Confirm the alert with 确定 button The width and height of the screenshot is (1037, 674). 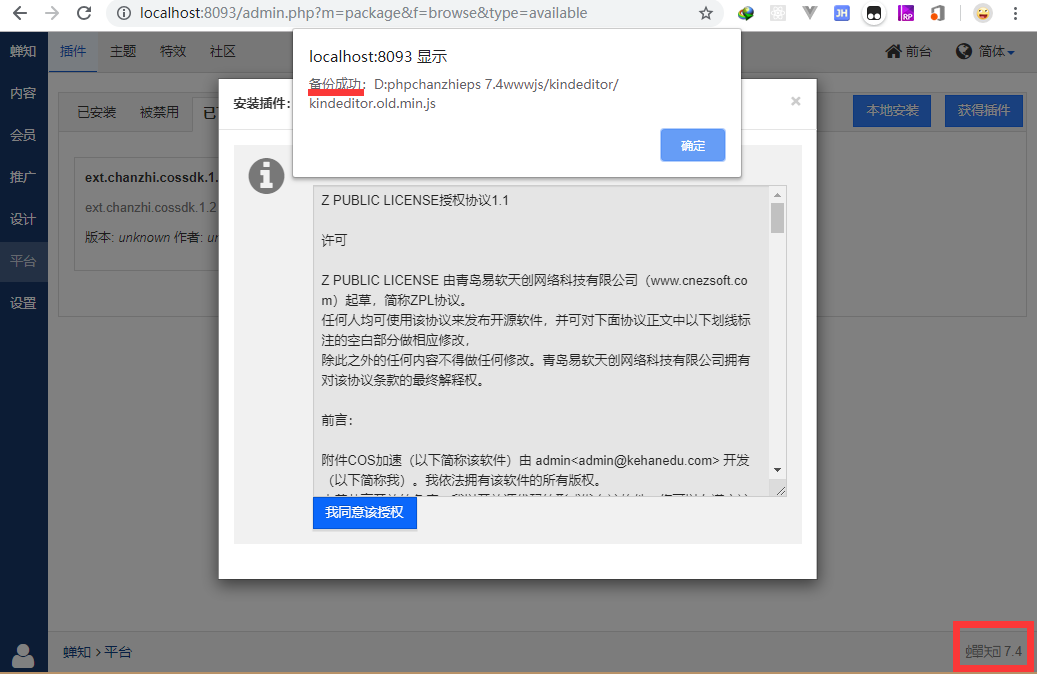click(x=692, y=145)
